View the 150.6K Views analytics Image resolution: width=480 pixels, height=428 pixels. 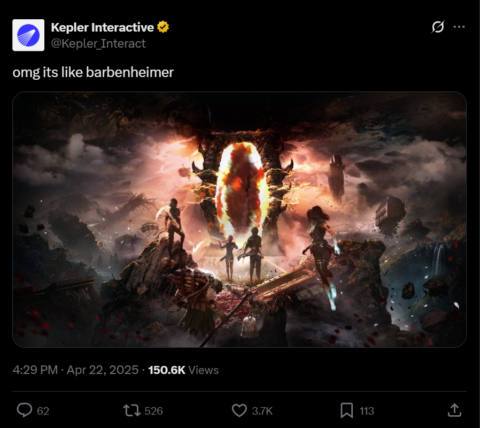[183, 370]
